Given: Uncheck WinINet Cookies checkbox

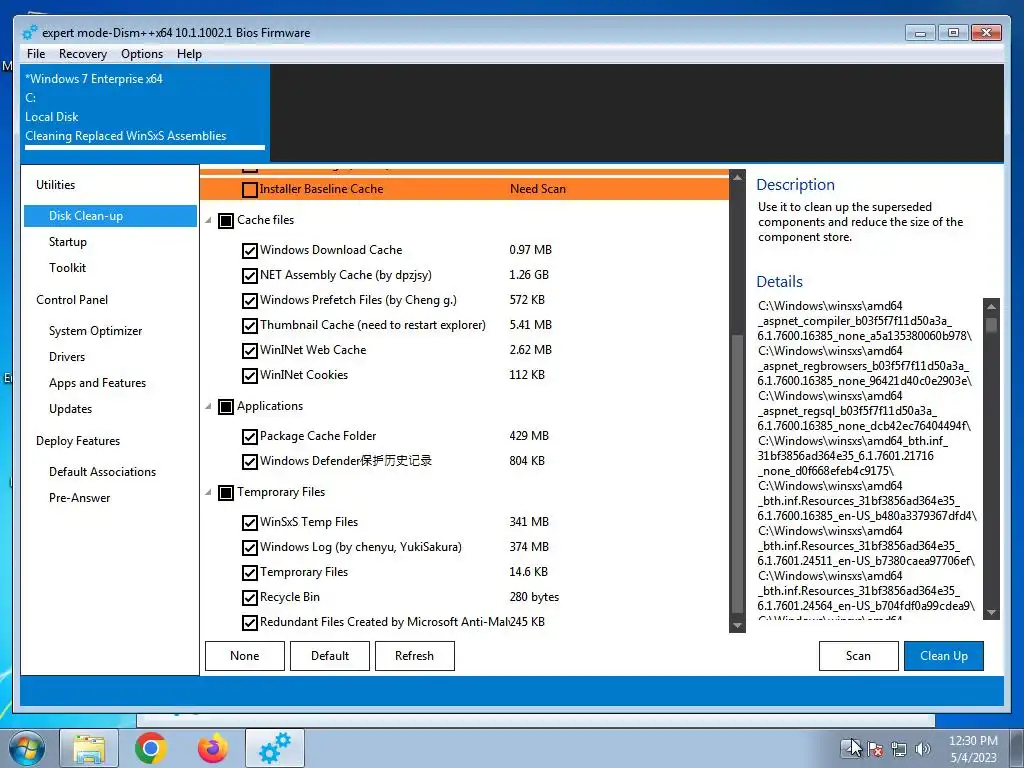Looking at the screenshot, I should point(249,376).
